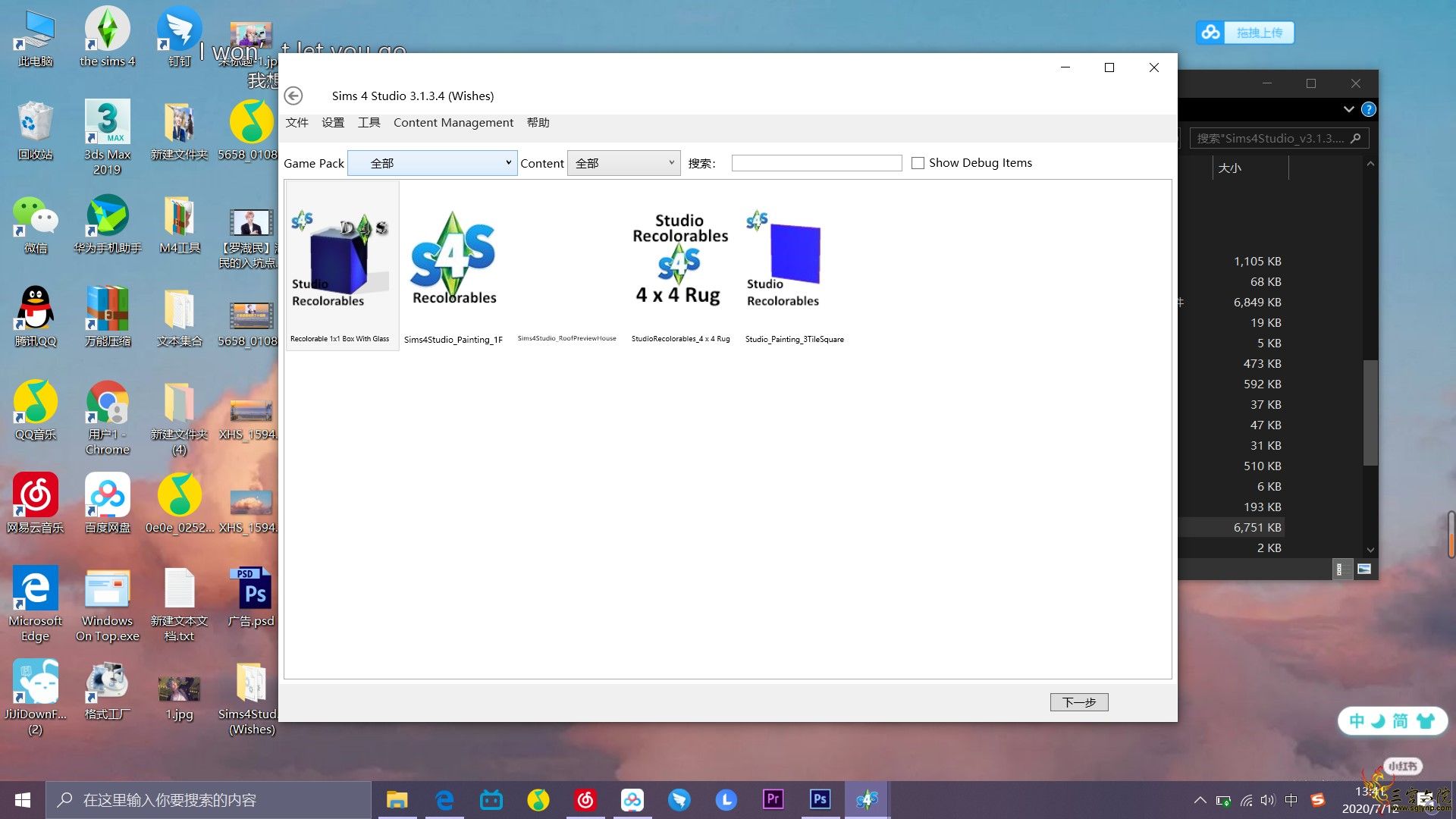Enable Show Debug Items checkbox

tap(918, 163)
